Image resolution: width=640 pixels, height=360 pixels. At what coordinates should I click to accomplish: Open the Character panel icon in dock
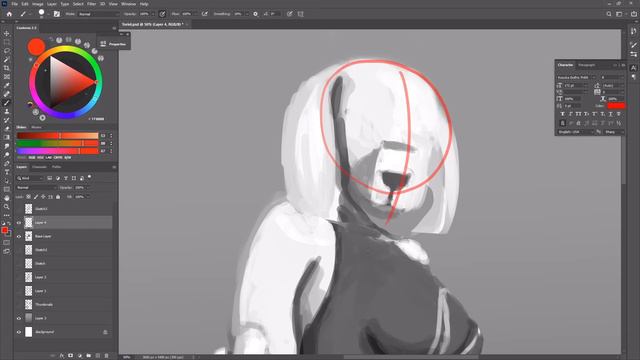click(633, 68)
